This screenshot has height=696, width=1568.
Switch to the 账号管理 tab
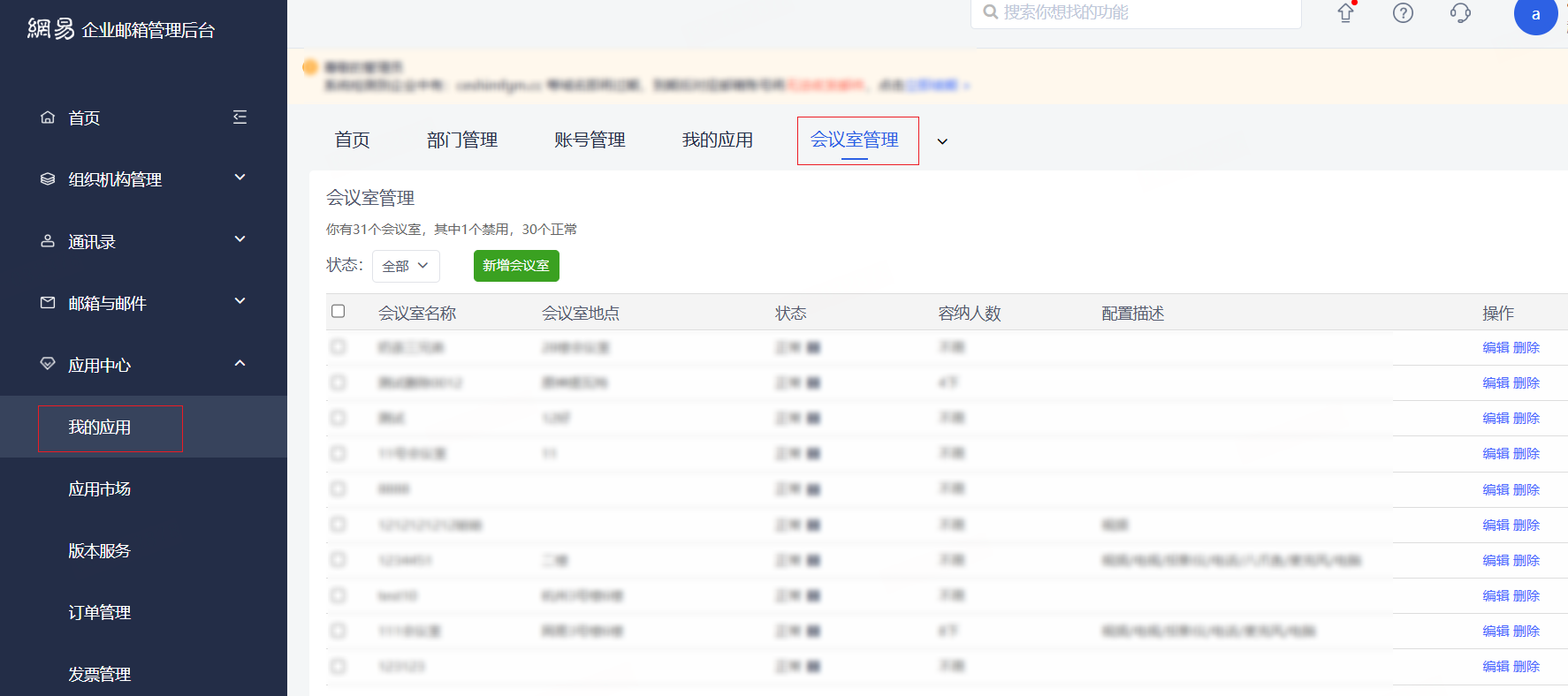coord(590,140)
